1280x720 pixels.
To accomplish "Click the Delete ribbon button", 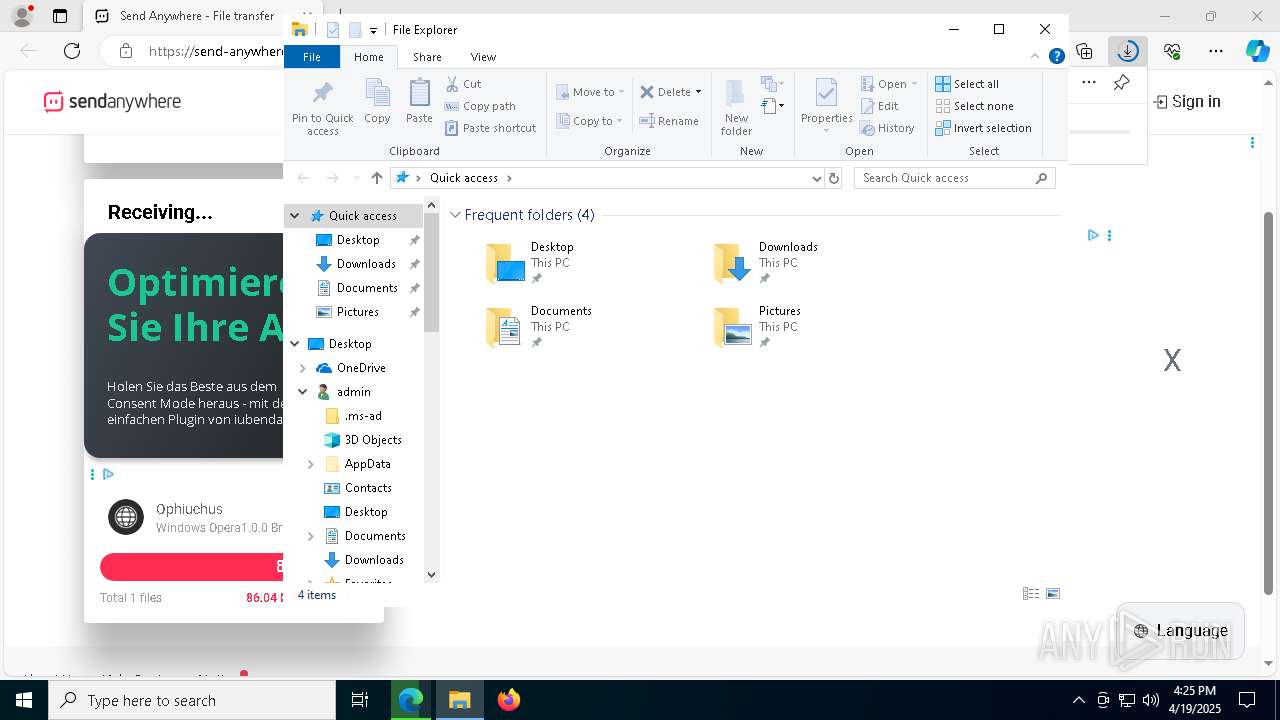I will point(670,92).
